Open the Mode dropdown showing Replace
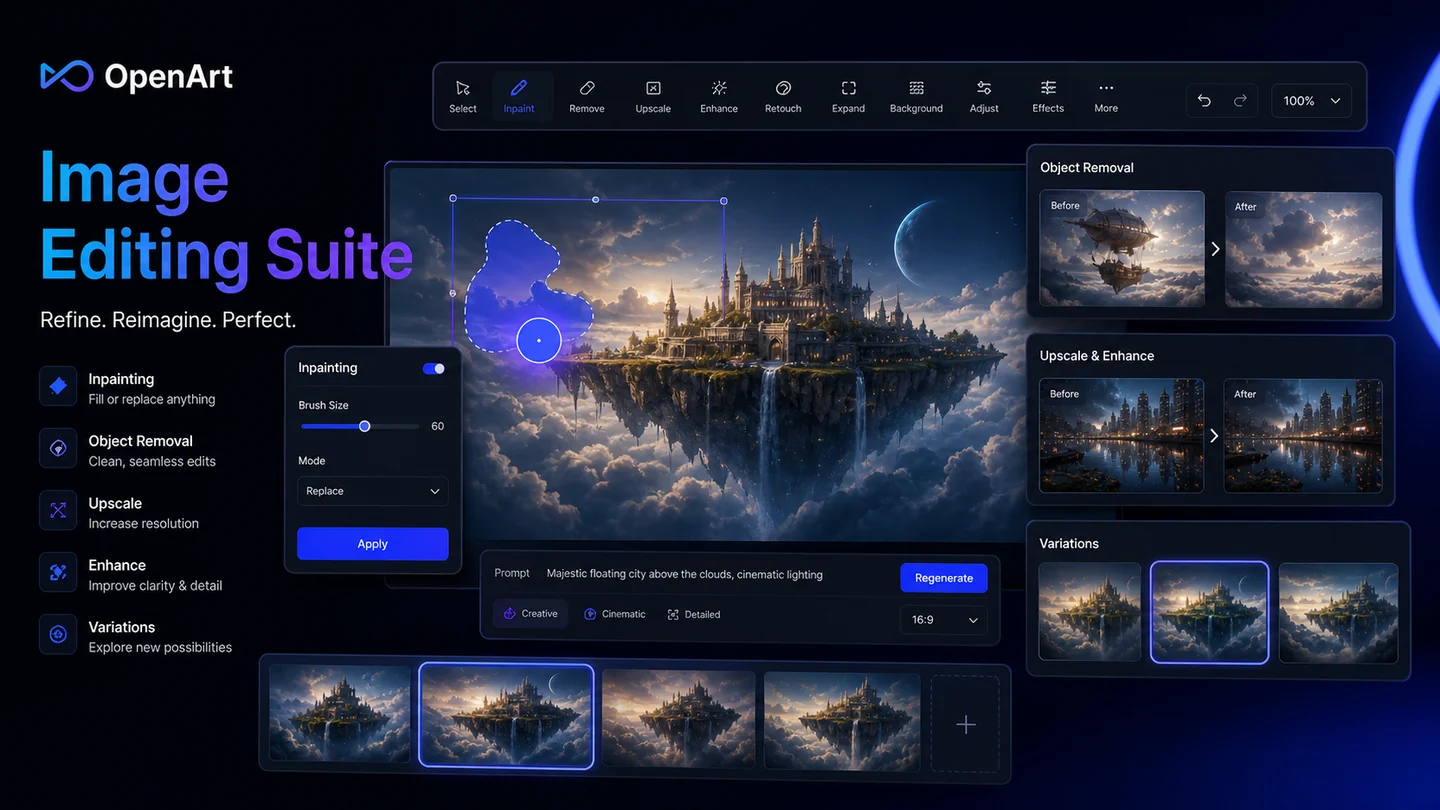Viewport: 1440px width, 810px height. [x=373, y=491]
